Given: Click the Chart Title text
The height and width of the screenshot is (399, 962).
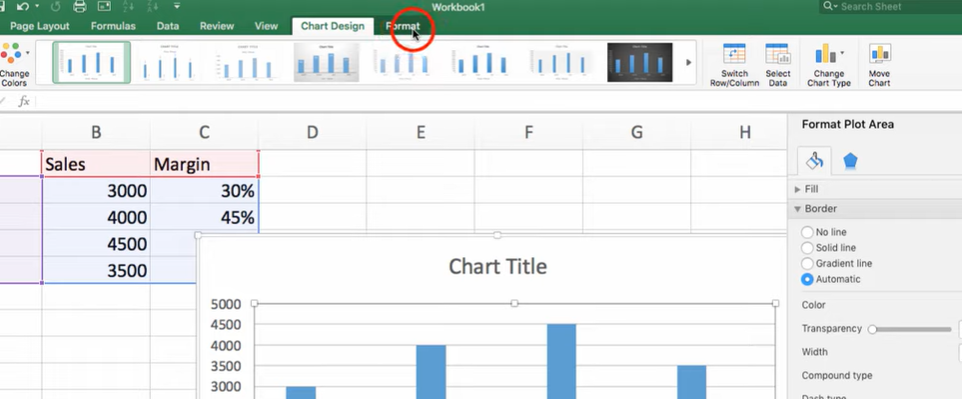Looking at the screenshot, I should click(498, 266).
